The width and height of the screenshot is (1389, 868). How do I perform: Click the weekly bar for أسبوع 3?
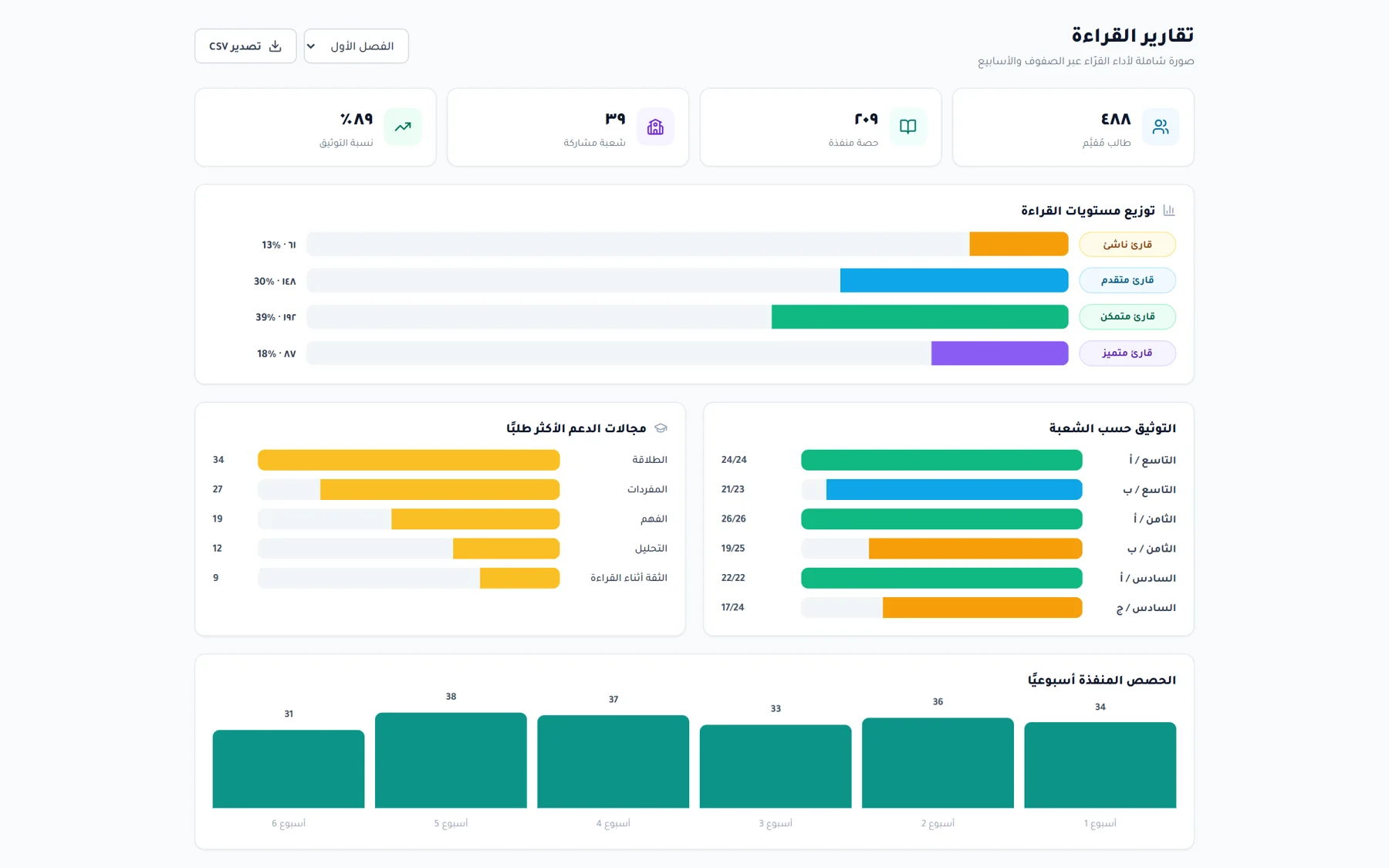[x=776, y=766]
